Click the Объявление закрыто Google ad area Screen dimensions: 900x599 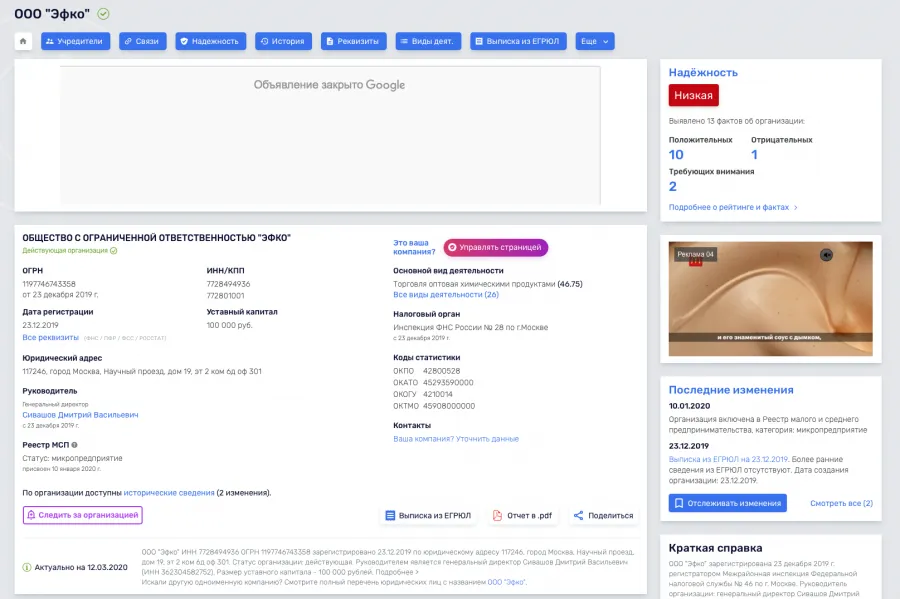[330, 135]
